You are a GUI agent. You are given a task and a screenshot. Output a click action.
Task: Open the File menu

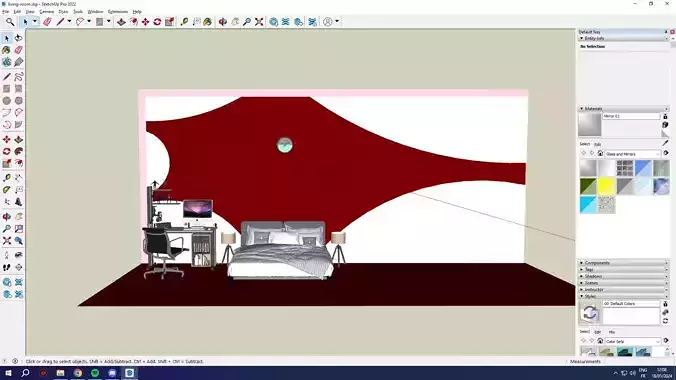[x=6, y=12]
